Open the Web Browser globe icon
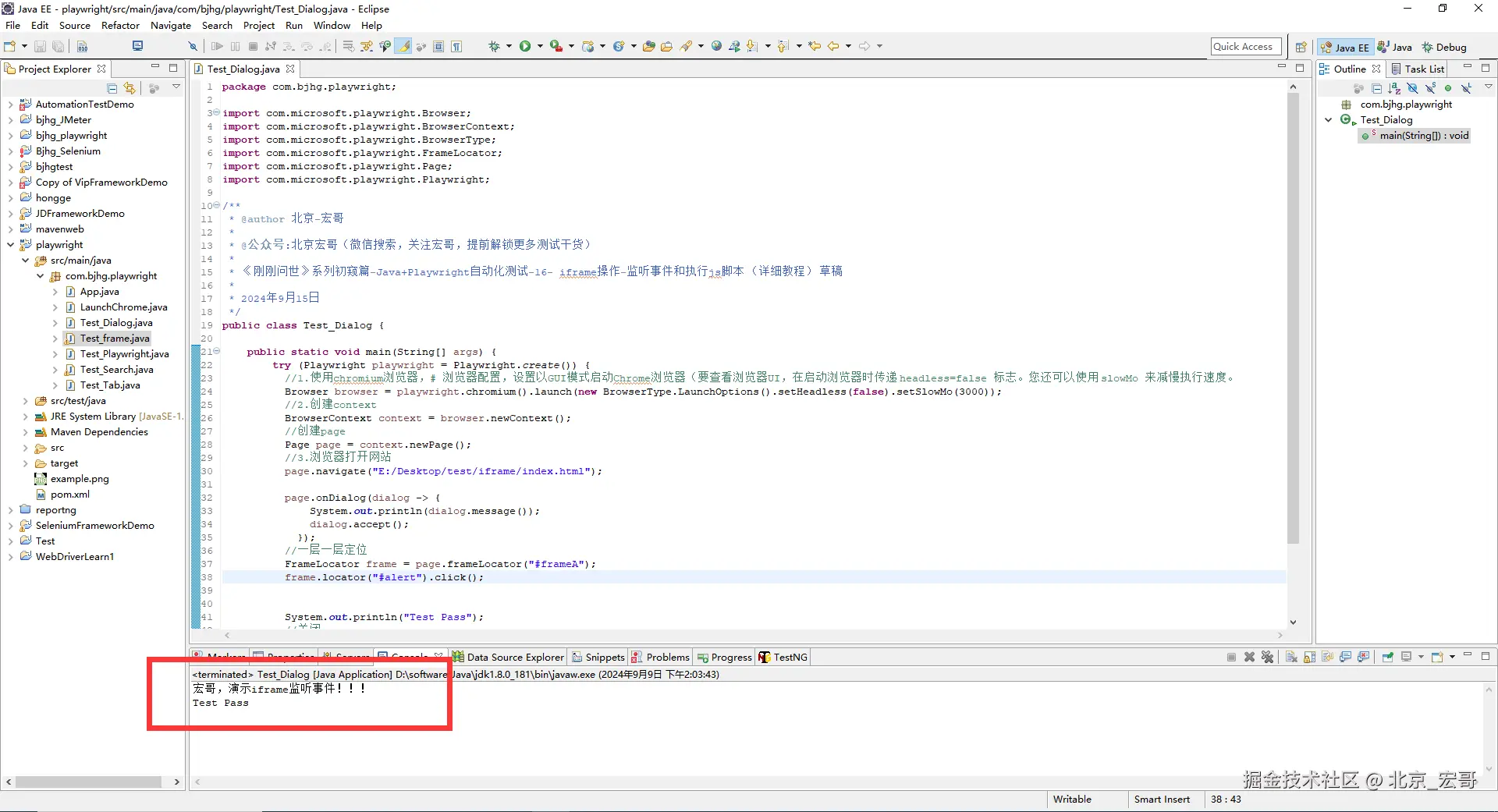 point(716,47)
